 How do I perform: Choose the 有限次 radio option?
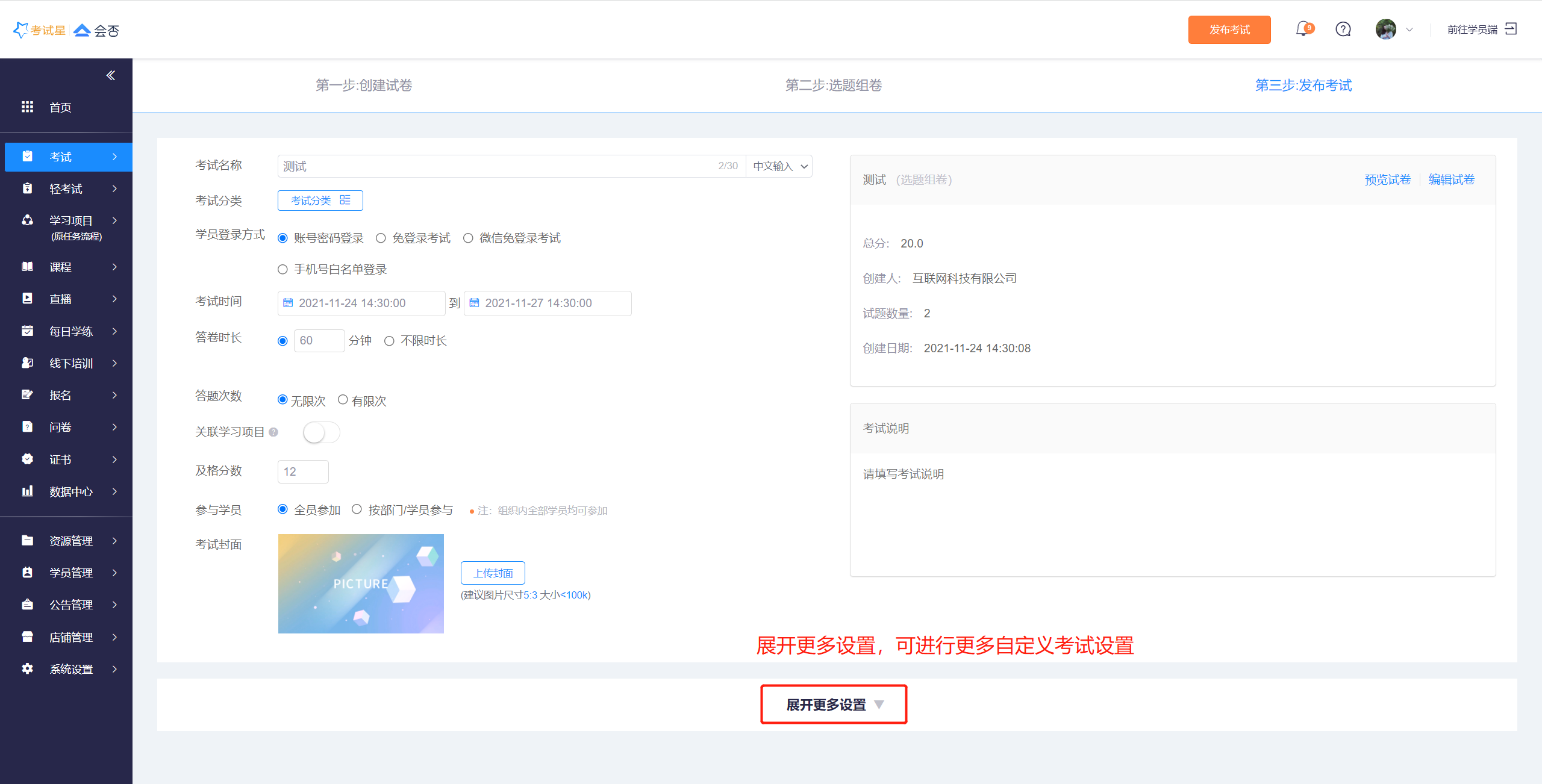pos(343,399)
